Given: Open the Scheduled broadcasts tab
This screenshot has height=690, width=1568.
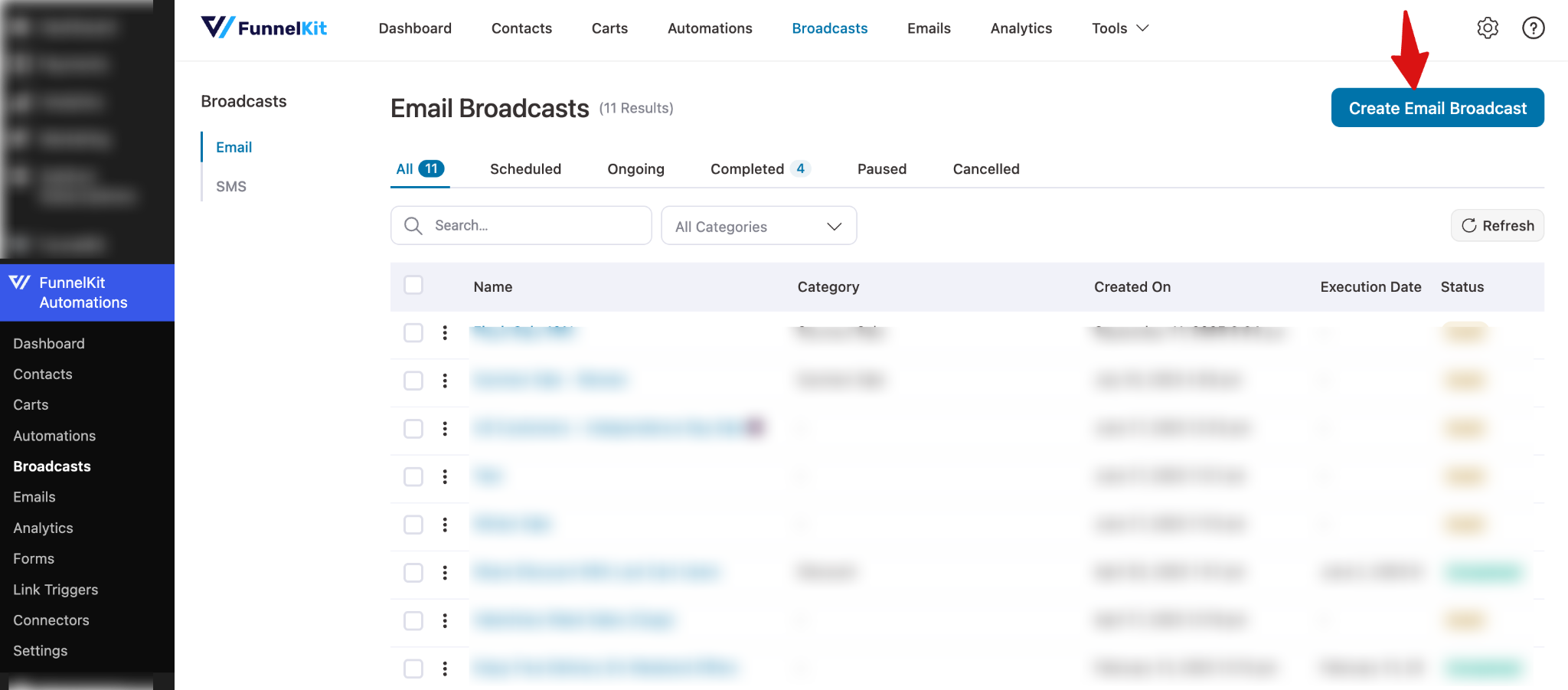Looking at the screenshot, I should [x=525, y=168].
